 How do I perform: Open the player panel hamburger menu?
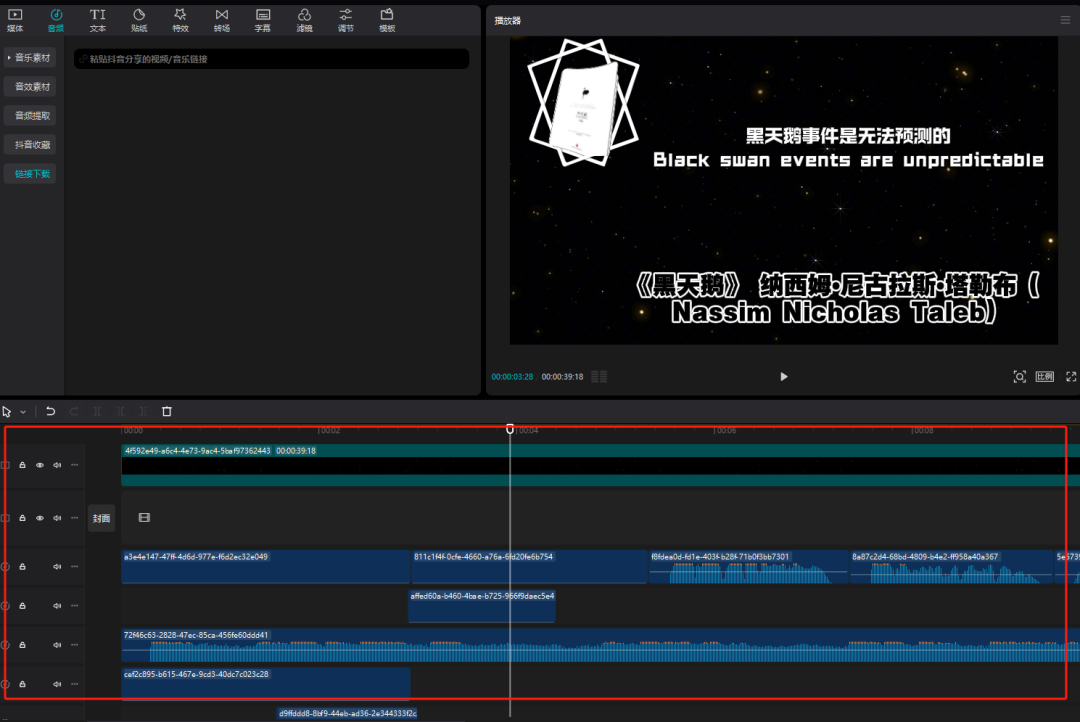pos(1065,20)
